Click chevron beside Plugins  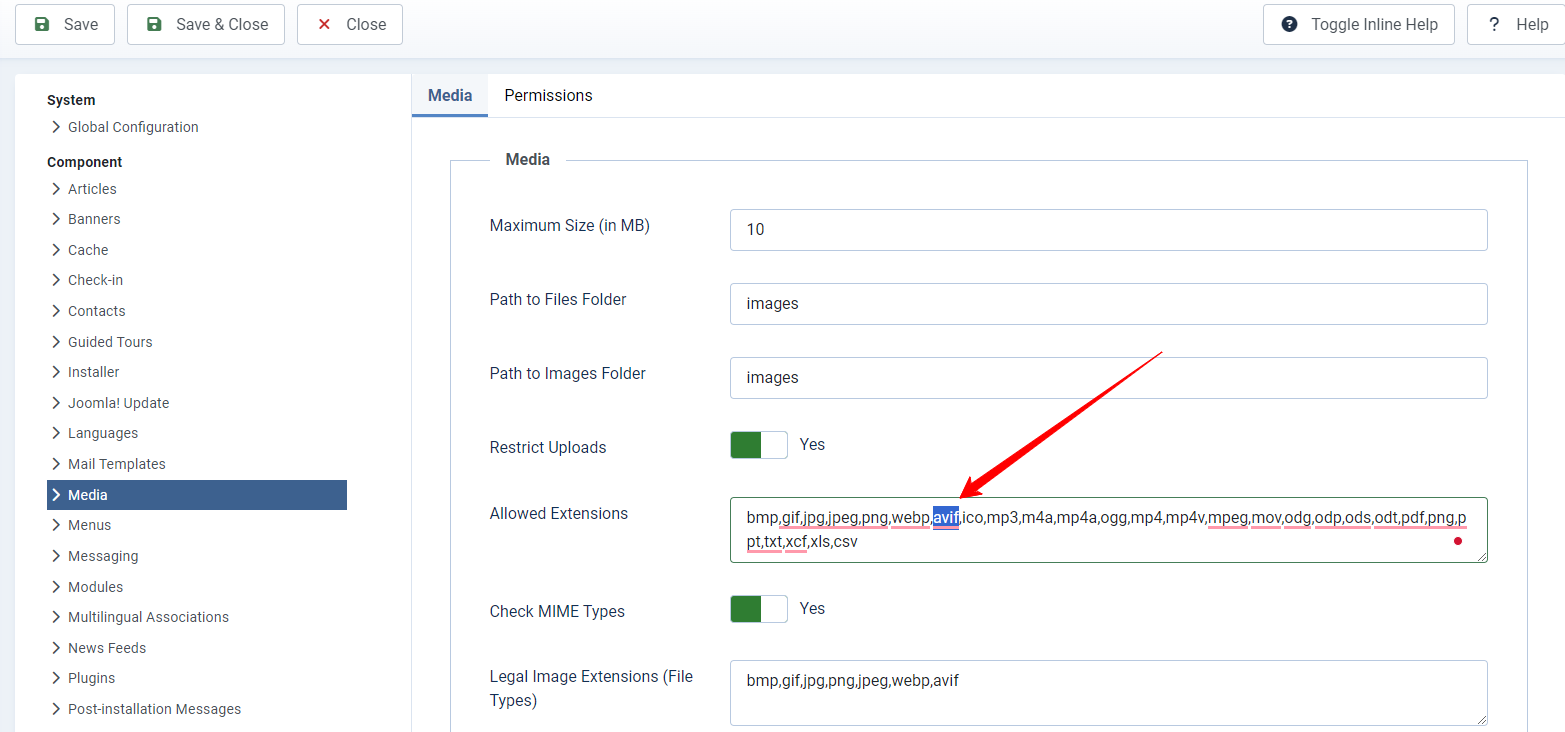click(x=56, y=678)
